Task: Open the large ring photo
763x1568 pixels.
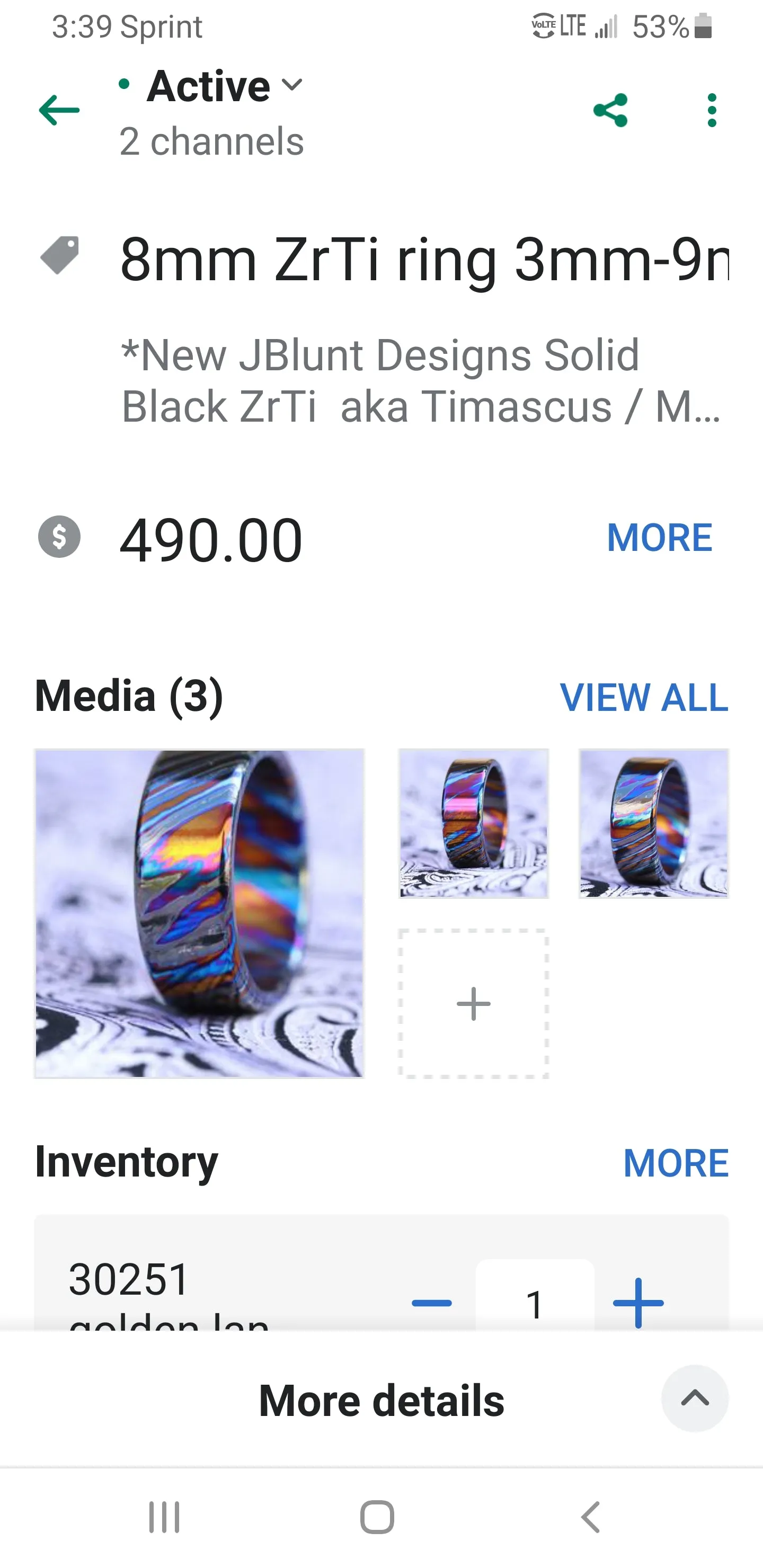Action: [199, 913]
